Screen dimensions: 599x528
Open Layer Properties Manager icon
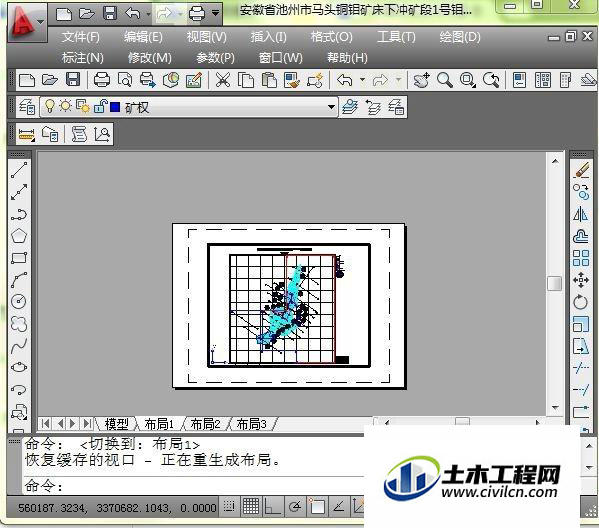pyautogui.click(x=28, y=107)
